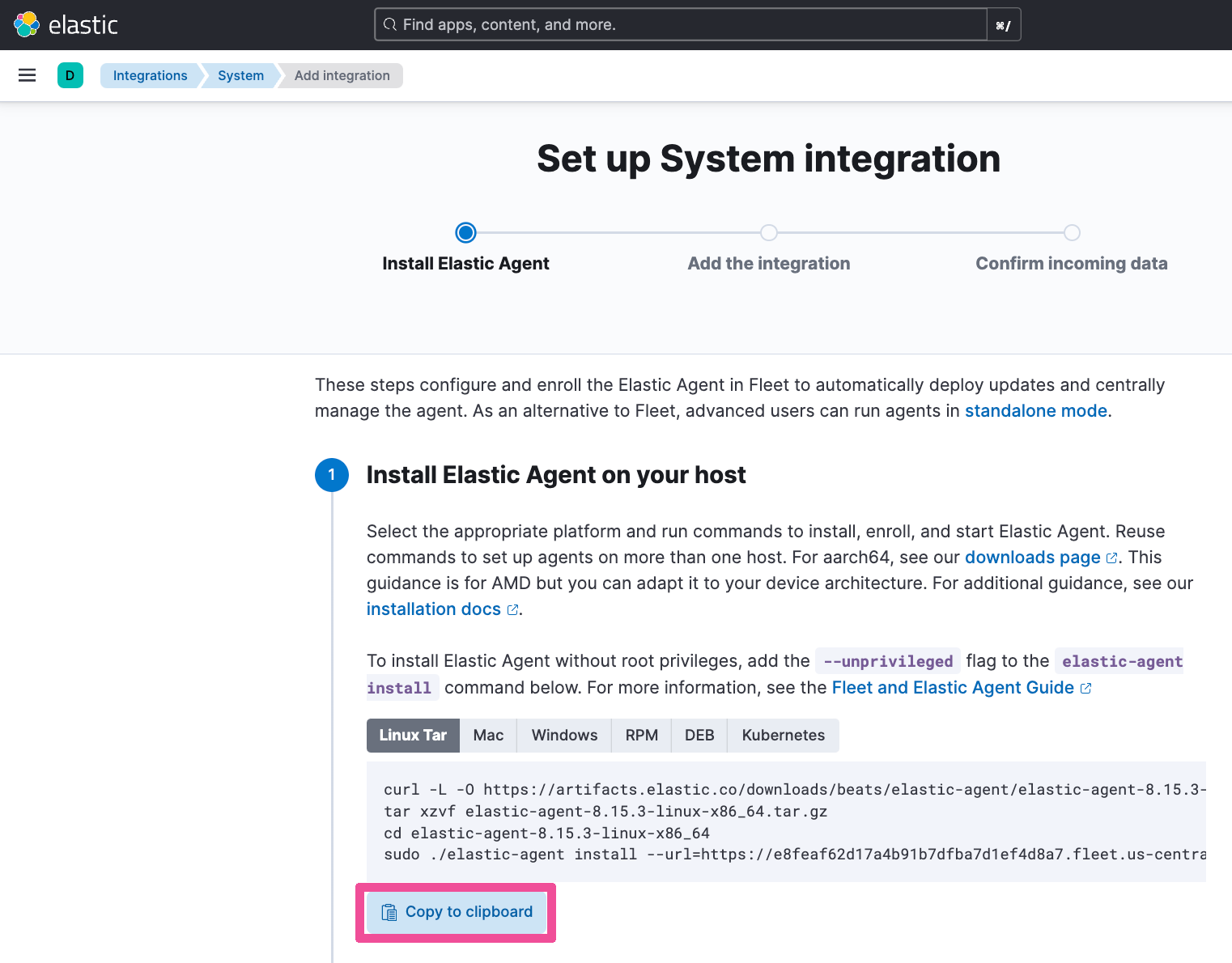Image resolution: width=1232 pixels, height=963 pixels.
Task: Click external icon beside Fleet Agent Guide
Action: tap(1086, 689)
